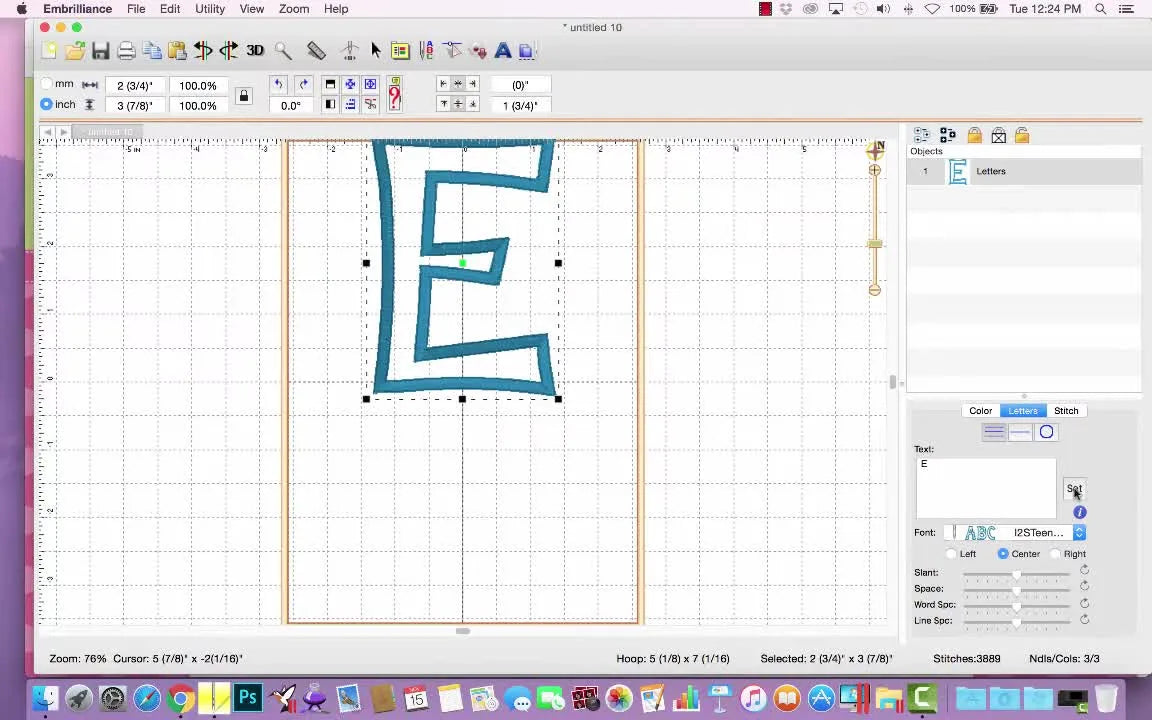Click the ruler measurement tool icon
Viewport: 1152px width, 720px height.
point(316,50)
